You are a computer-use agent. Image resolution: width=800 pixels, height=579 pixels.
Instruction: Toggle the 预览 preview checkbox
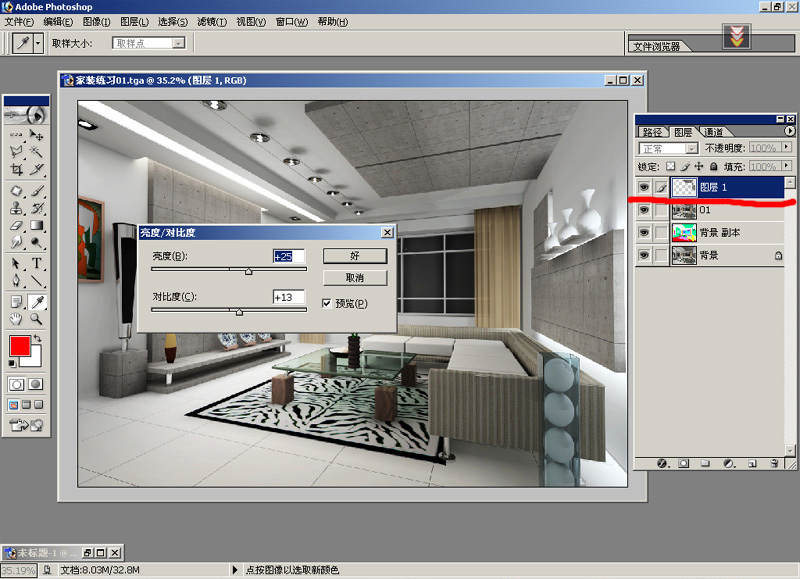327,304
